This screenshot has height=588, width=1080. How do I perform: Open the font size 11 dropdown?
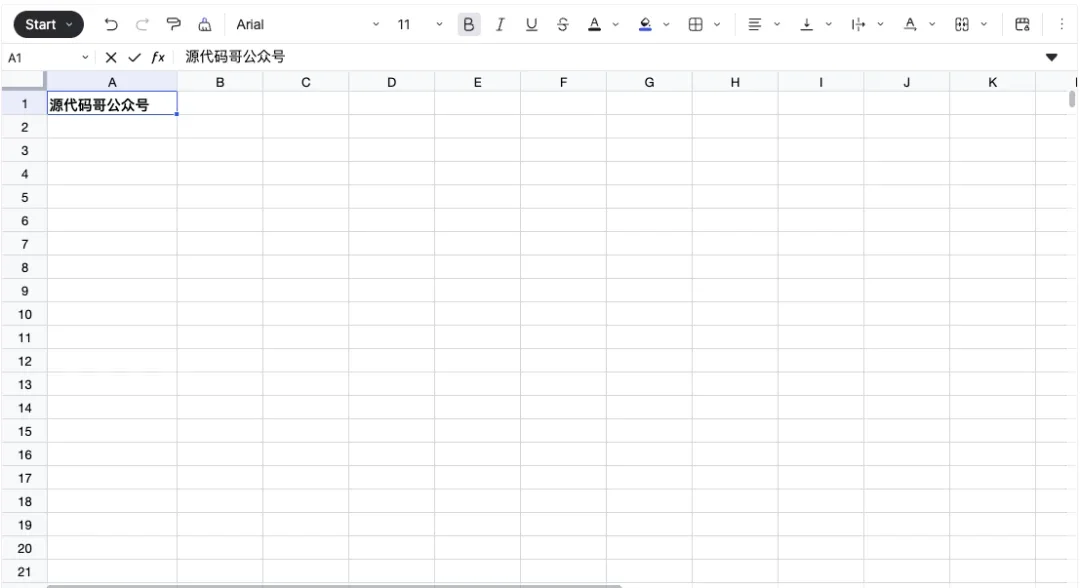(418, 24)
